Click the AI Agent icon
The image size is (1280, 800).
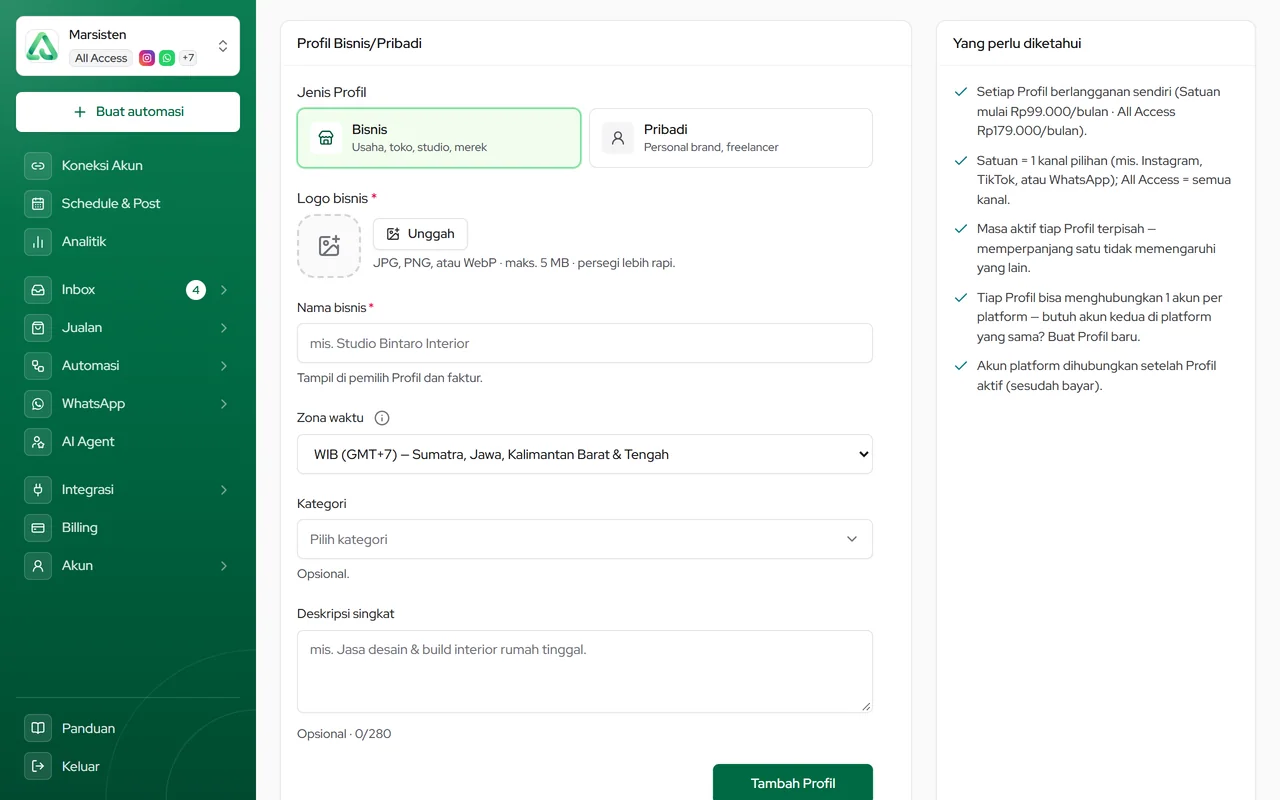pos(38,442)
